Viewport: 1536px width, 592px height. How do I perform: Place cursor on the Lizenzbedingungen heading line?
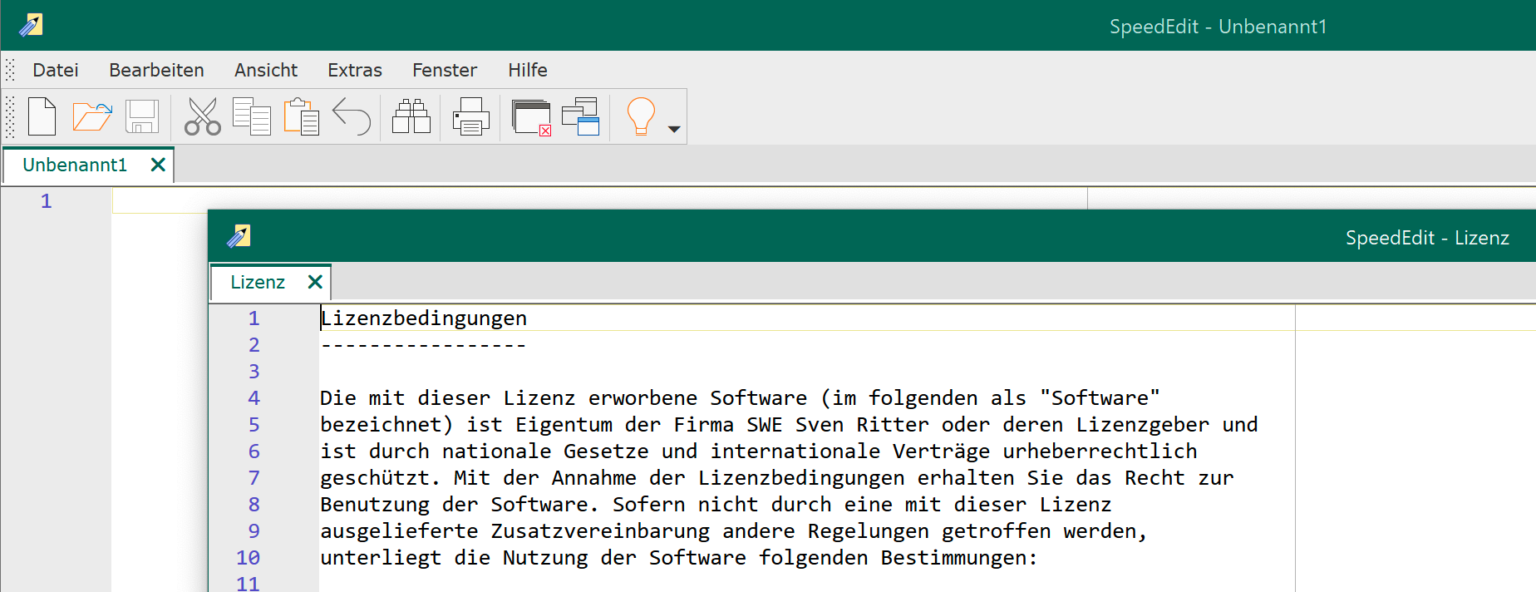(423, 318)
